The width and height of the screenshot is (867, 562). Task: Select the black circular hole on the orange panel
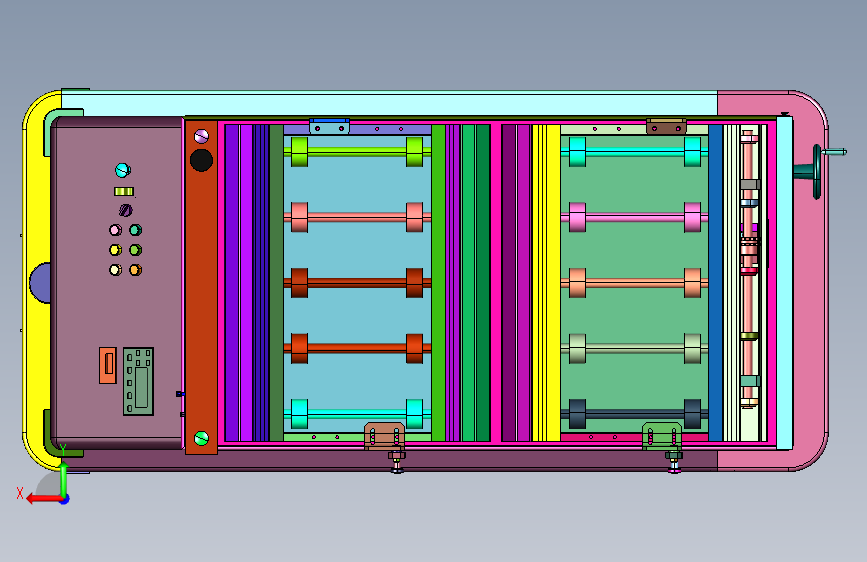pos(201,160)
